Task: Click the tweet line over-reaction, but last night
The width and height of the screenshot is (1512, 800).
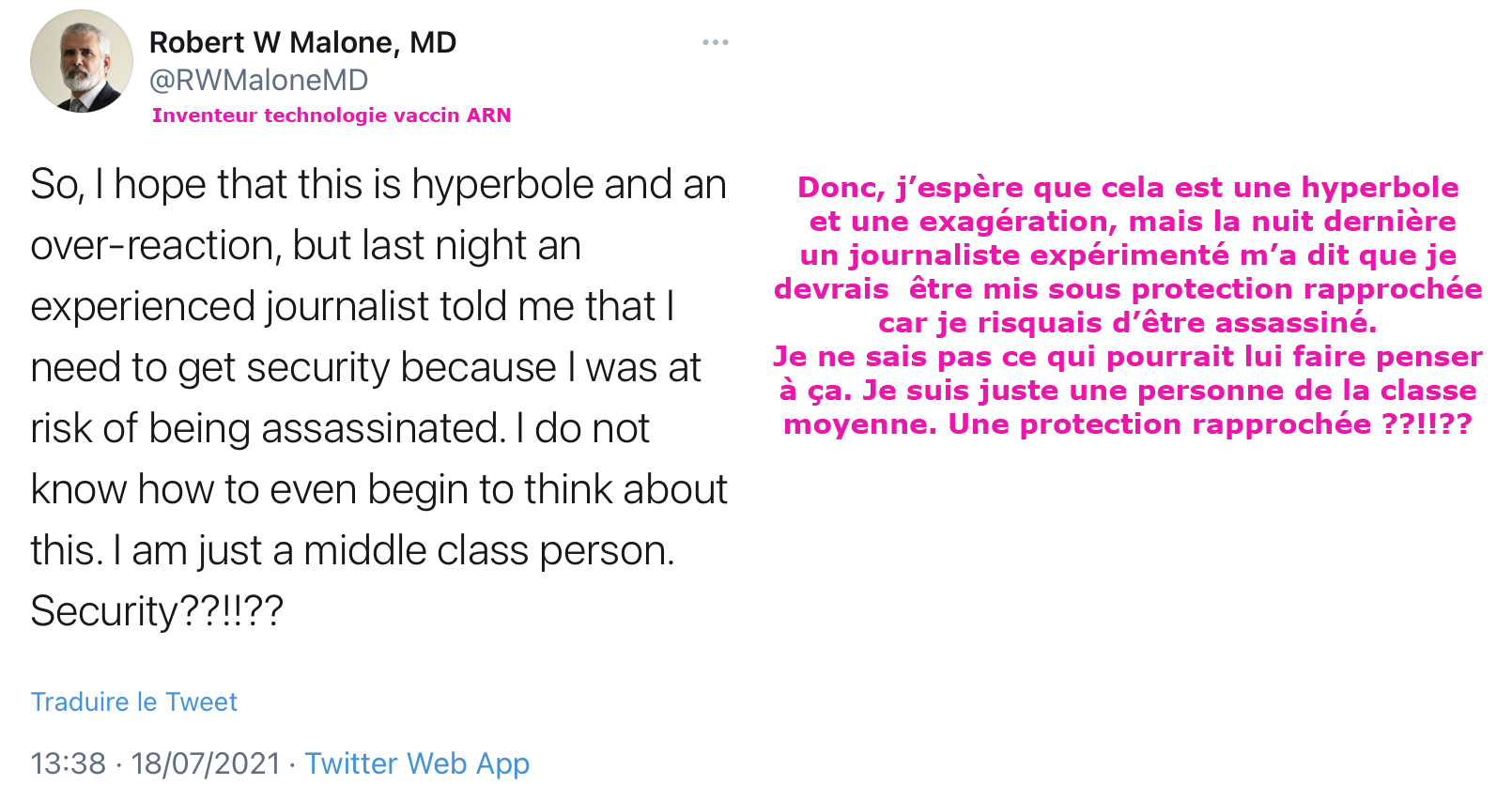Action: click(x=305, y=245)
